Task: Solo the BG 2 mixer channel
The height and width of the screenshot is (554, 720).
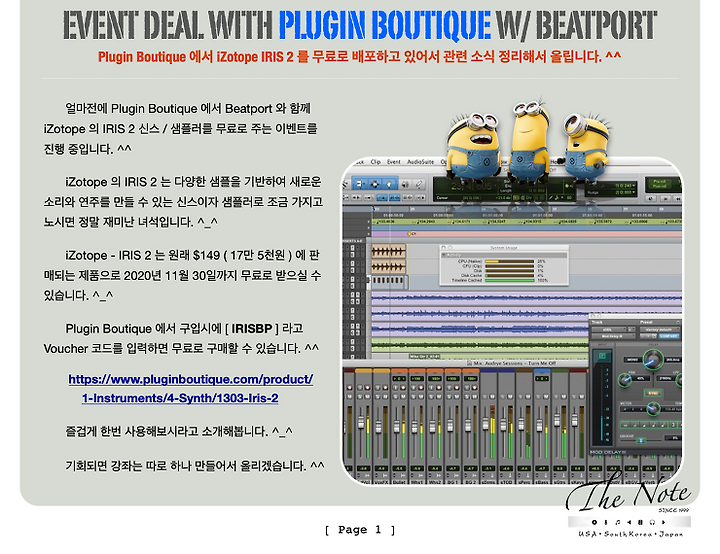Action: coord(467,396)
